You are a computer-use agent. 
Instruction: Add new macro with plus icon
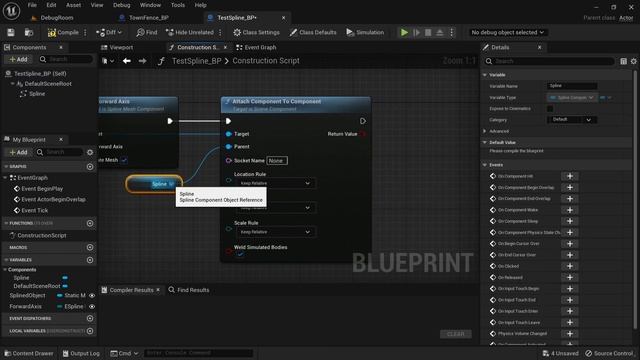[90, 247]
